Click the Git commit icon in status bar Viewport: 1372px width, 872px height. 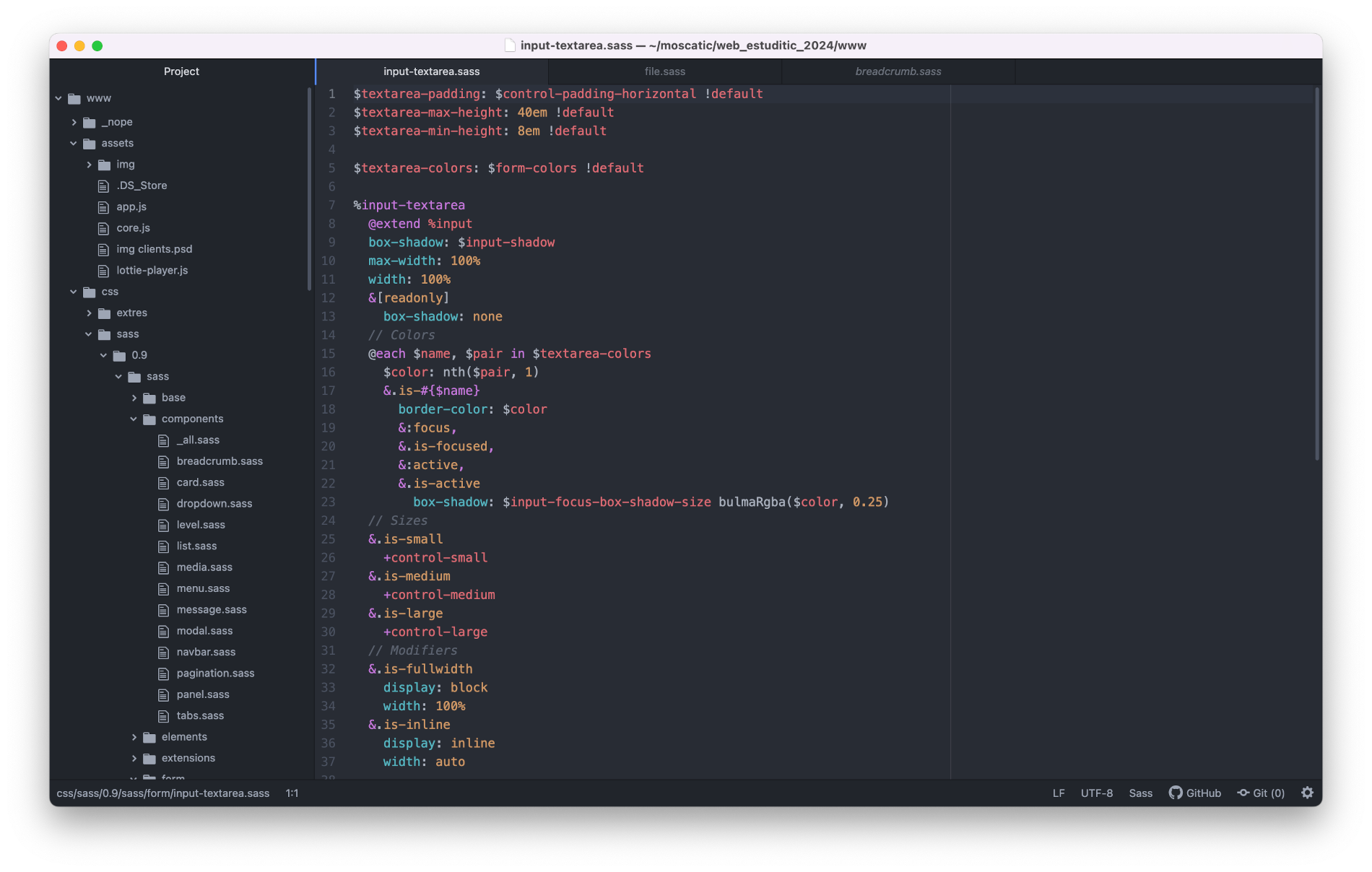coord(1243,793)
